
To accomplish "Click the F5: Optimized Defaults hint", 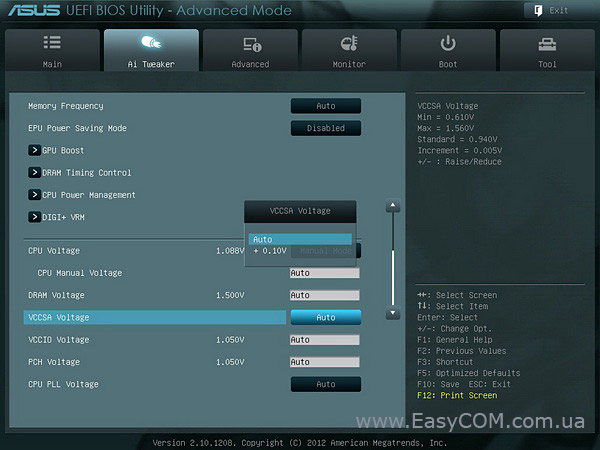I will [469, 373].
